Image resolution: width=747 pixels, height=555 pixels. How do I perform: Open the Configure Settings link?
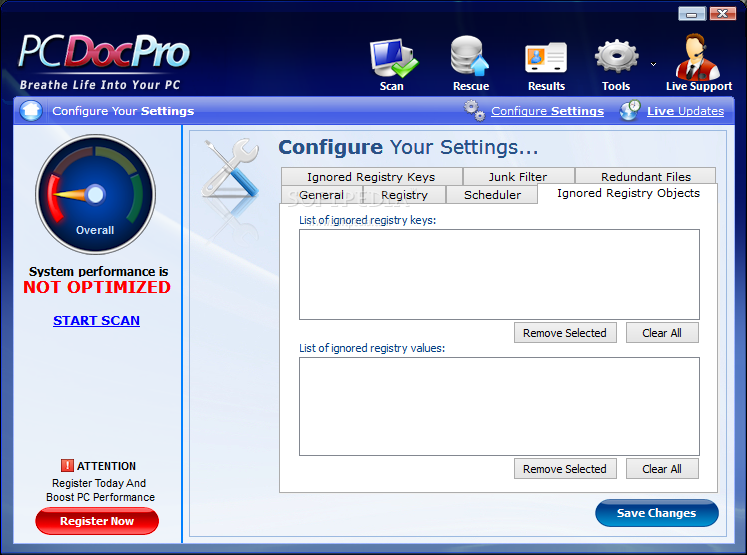tap(547, 111)
